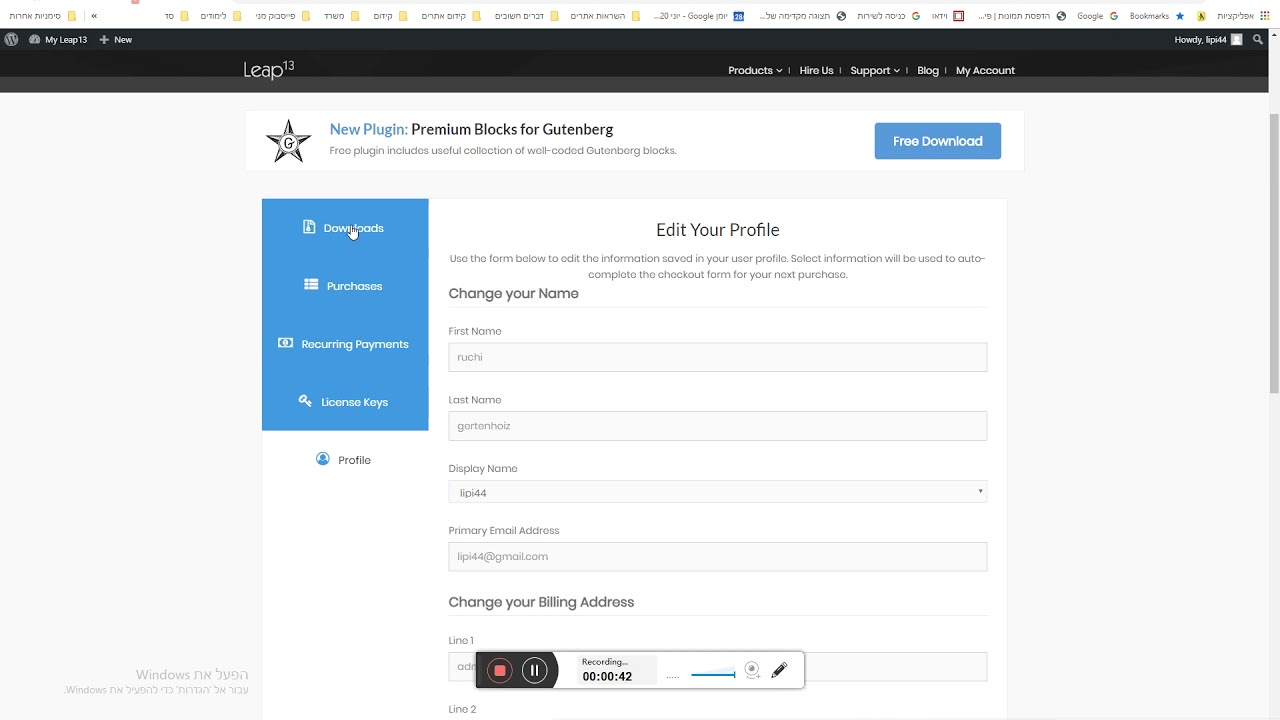The height and width of the screenshot is (720, 1280).
Task: Expand the Products menu dropdown
Action: 755,70
